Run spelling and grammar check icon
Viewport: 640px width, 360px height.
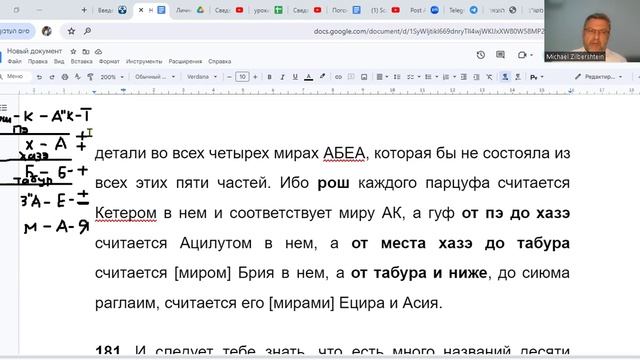(78, 77)
